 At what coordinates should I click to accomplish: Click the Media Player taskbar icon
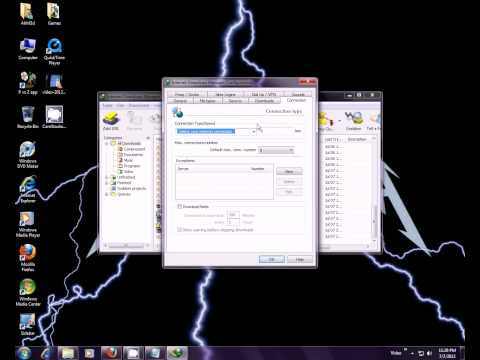(x=89, y=353)
